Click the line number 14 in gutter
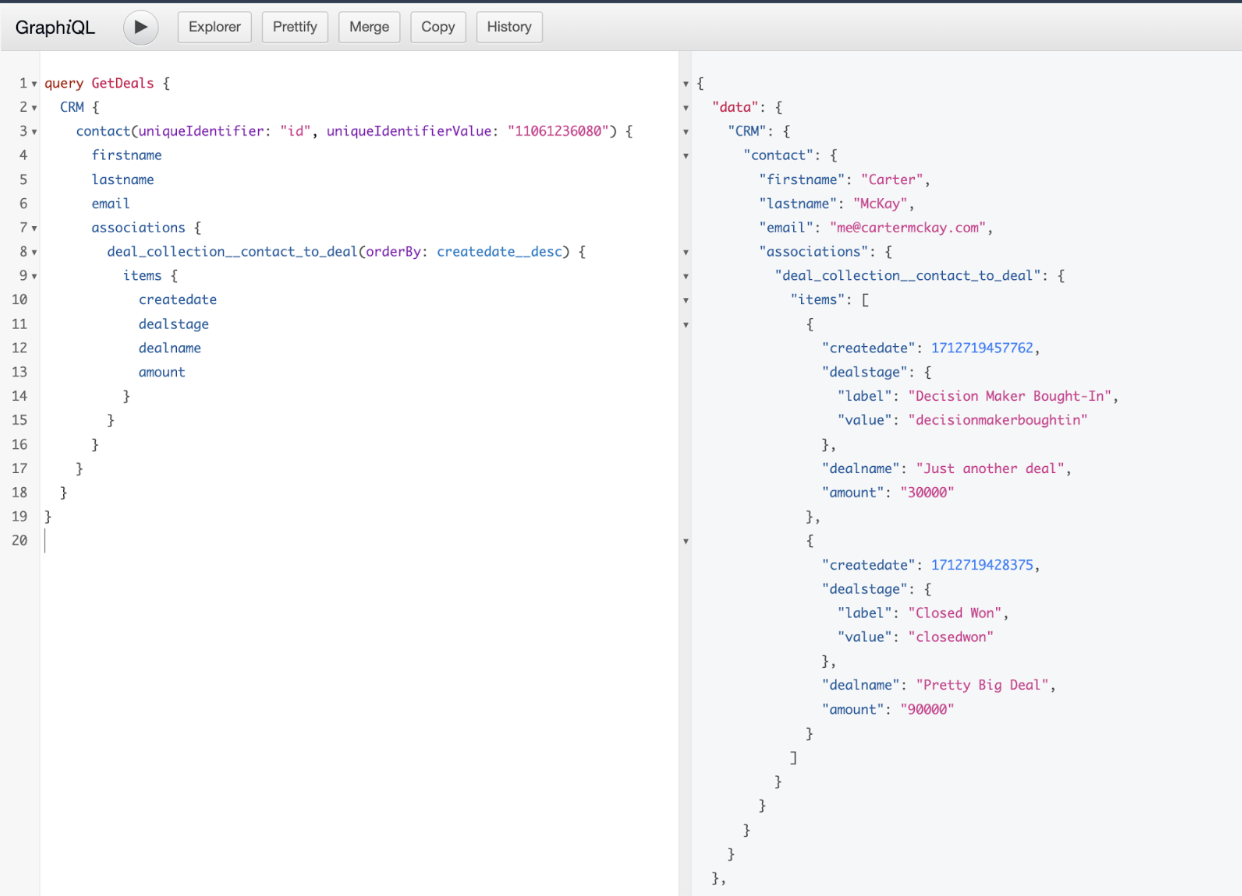Screen dimensions: 1242x896 point(20,396)
